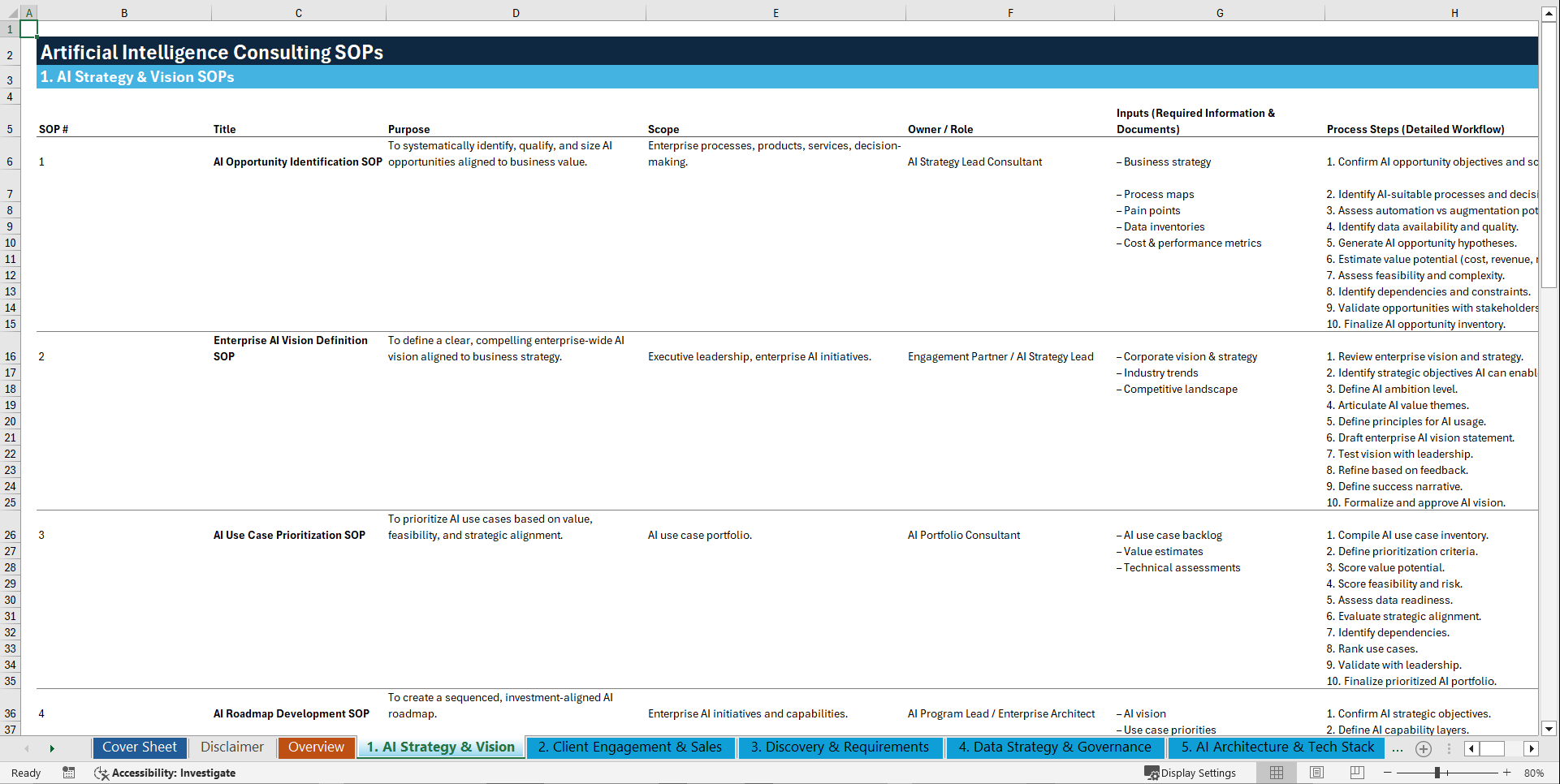Open Display Settings in status bar
This screenshot has height=784, width=1560.
(x=1191, y=773)
